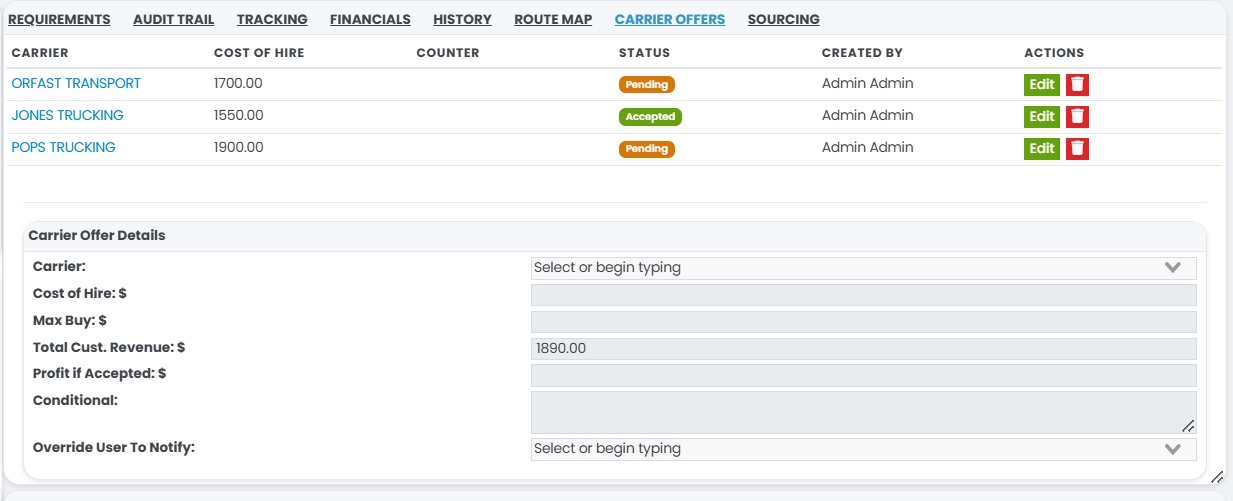Open the JONES TRUCKING carrier link
The image size is (1233, 501).
(67, 116)
